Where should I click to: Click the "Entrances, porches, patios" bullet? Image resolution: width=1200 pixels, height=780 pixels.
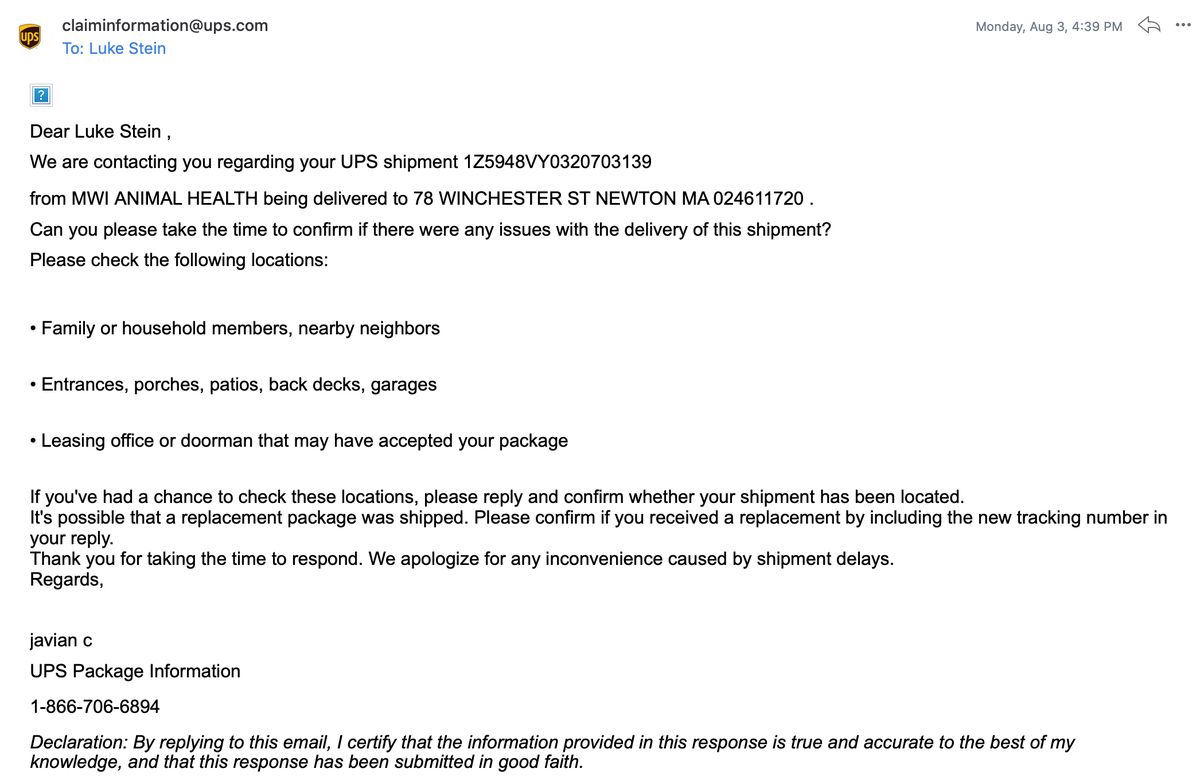point(238,384)
